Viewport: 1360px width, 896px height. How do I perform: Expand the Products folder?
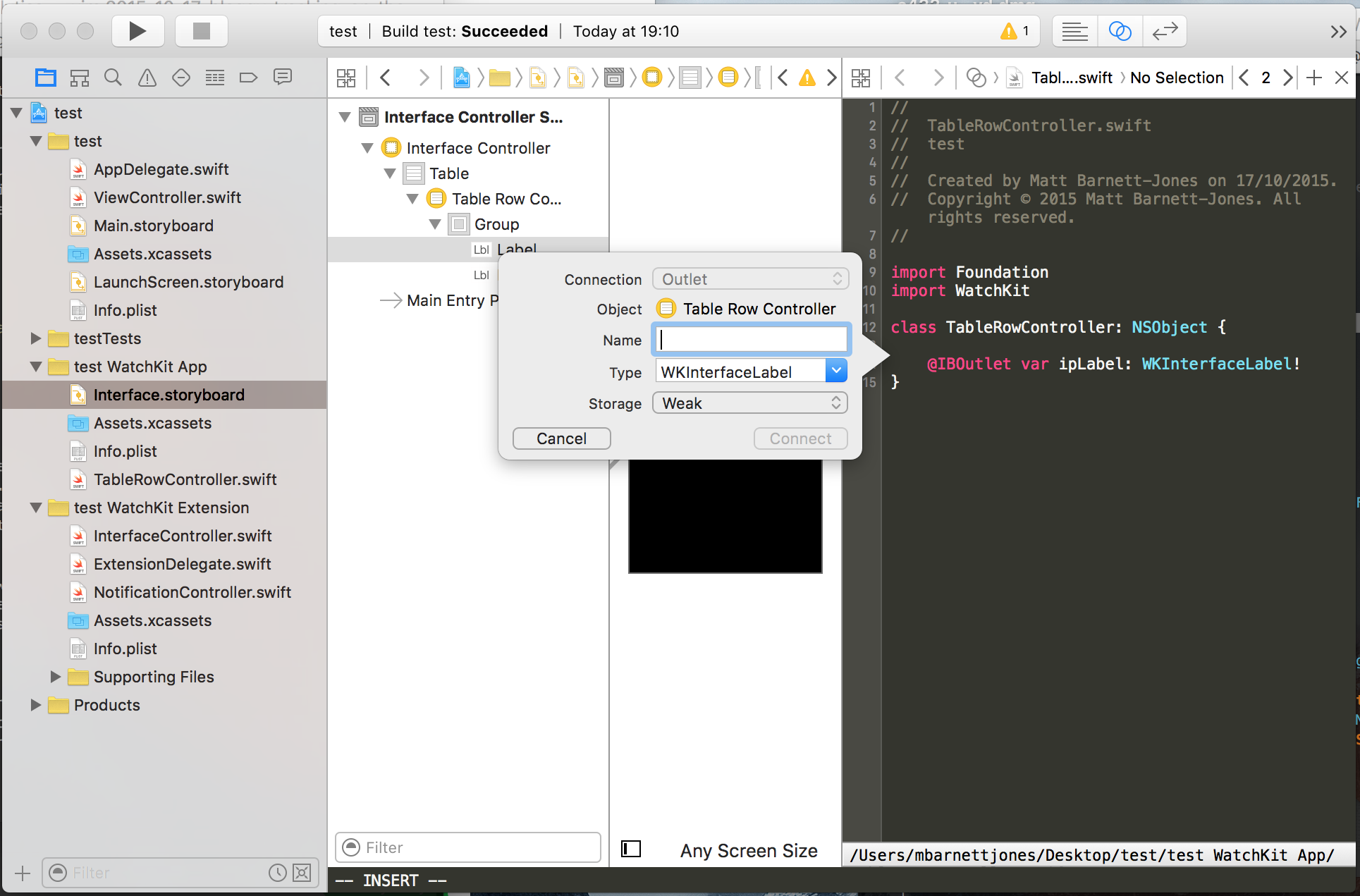coord(35,705)
